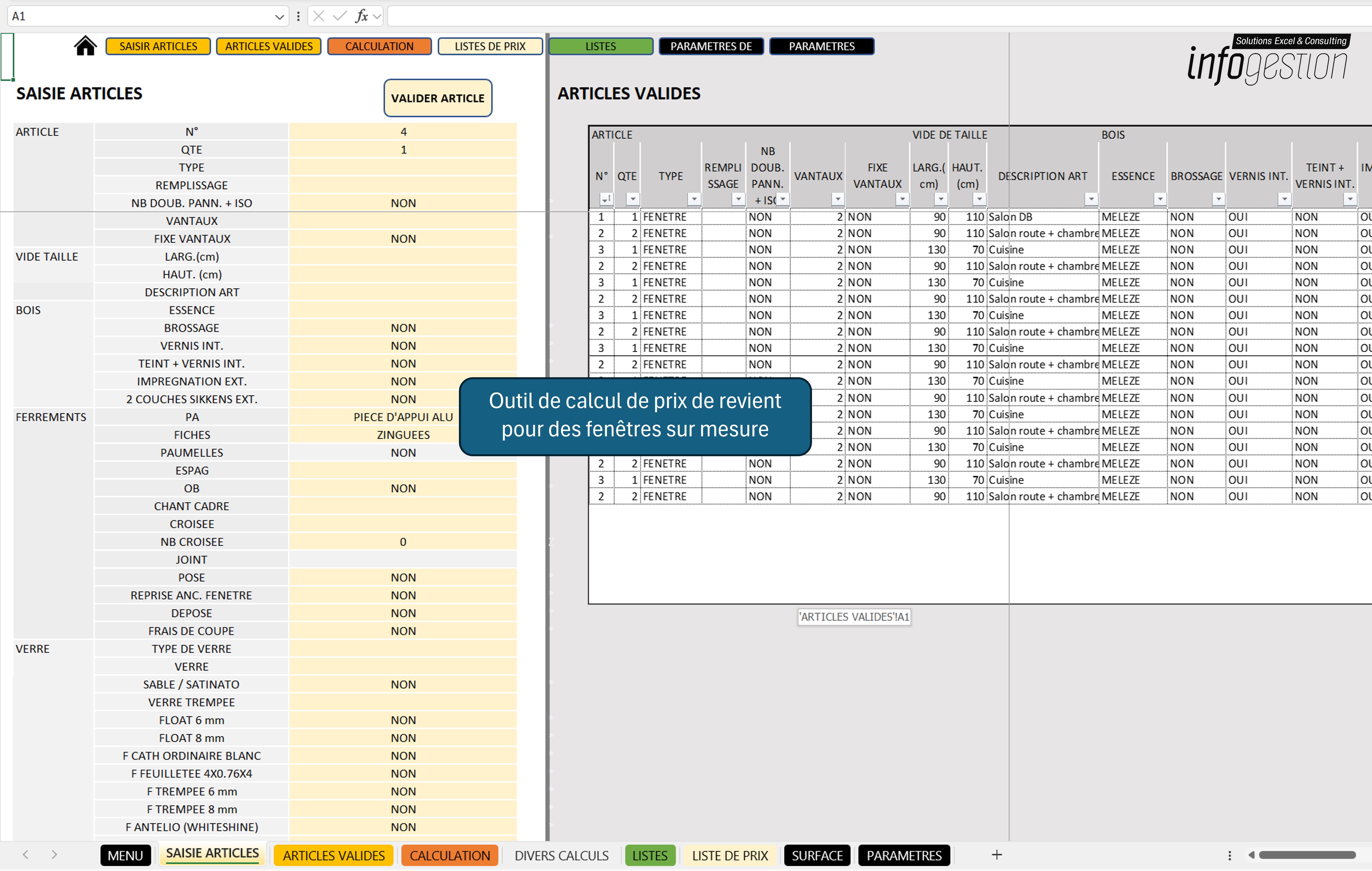Viewport: 1372px width, 871px height.
Task: Click the home icon in navigation bar
Action: 85,46
